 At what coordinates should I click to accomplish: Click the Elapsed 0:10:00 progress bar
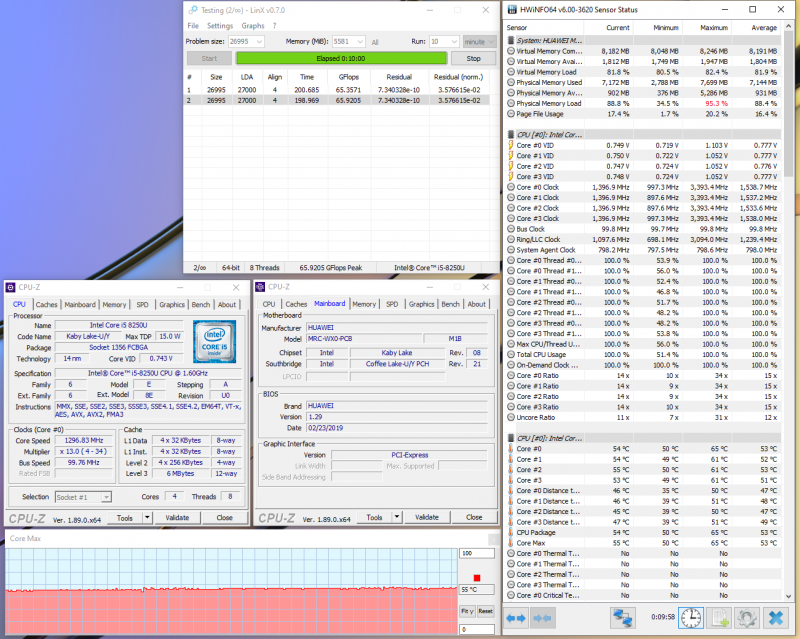pos(341,59)
